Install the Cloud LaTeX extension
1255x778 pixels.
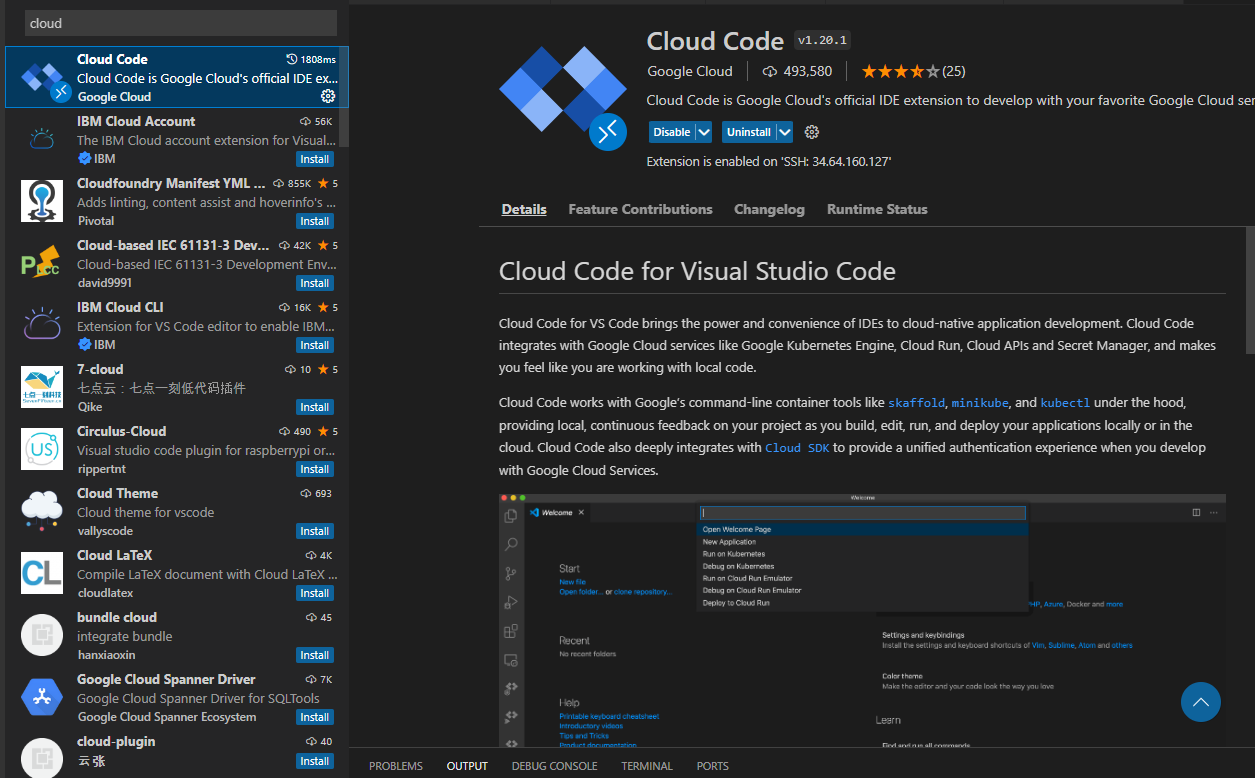315,593
